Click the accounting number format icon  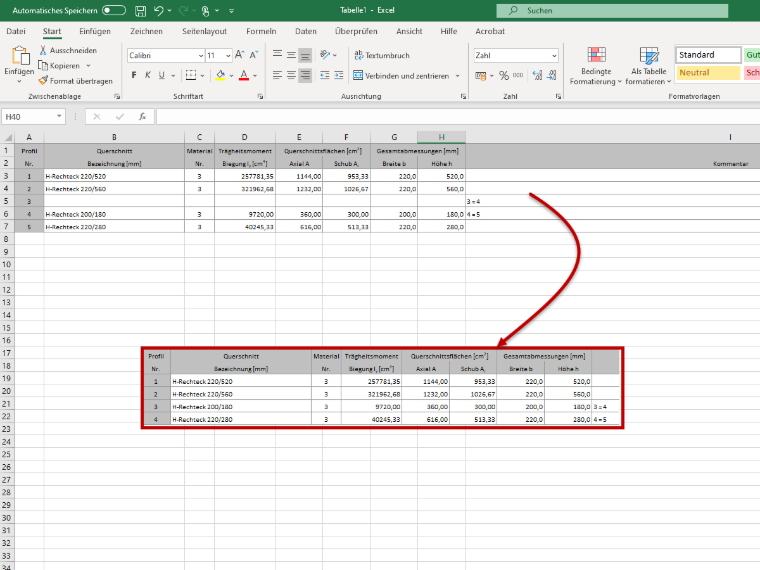pos(480,76)
